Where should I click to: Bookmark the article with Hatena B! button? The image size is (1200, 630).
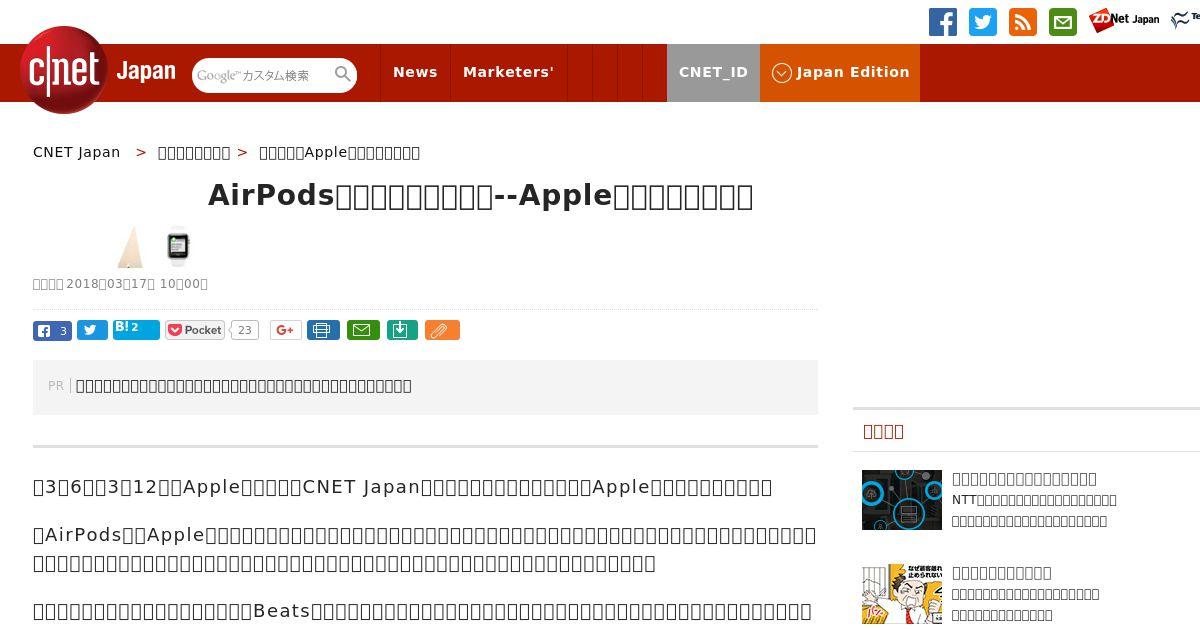point(136,329)
